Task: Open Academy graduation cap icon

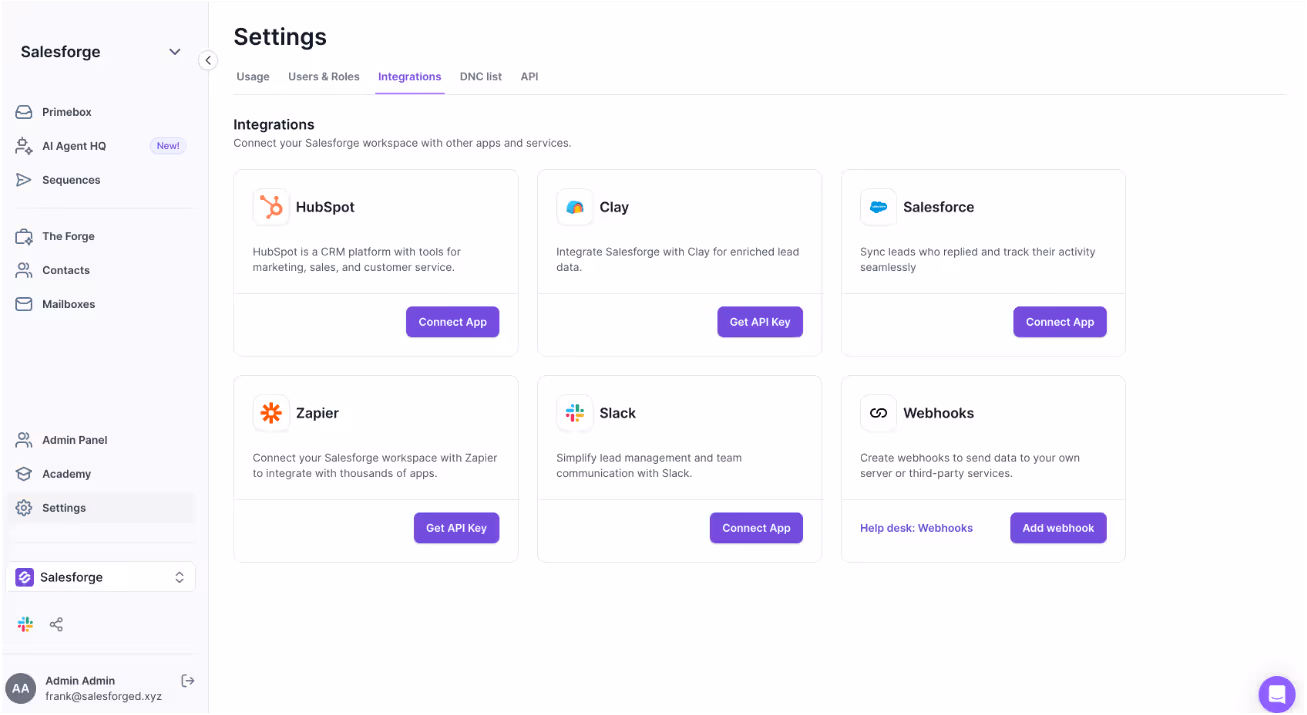Action: pos(24,474)
